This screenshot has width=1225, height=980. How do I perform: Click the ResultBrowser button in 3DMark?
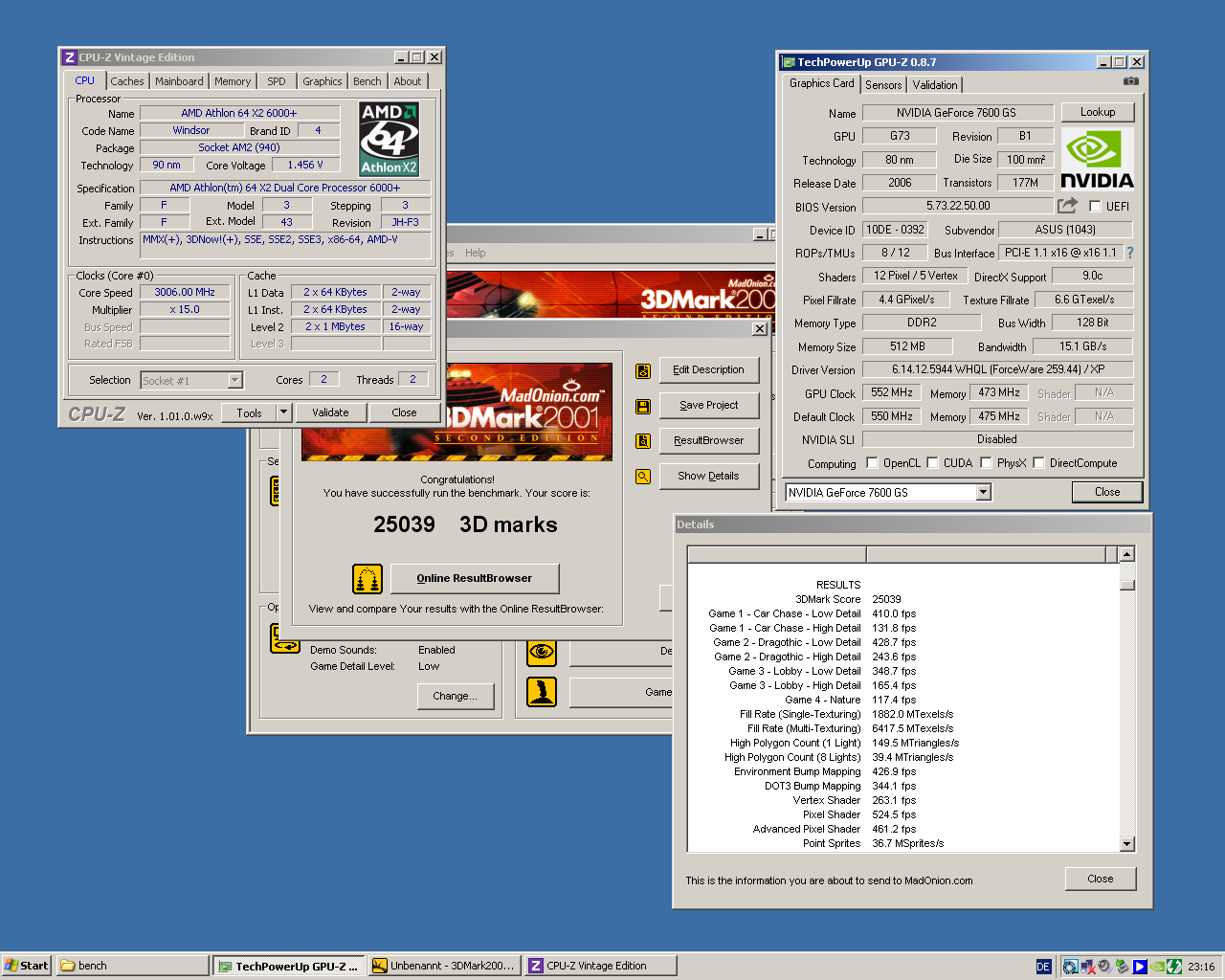point(708,440)
